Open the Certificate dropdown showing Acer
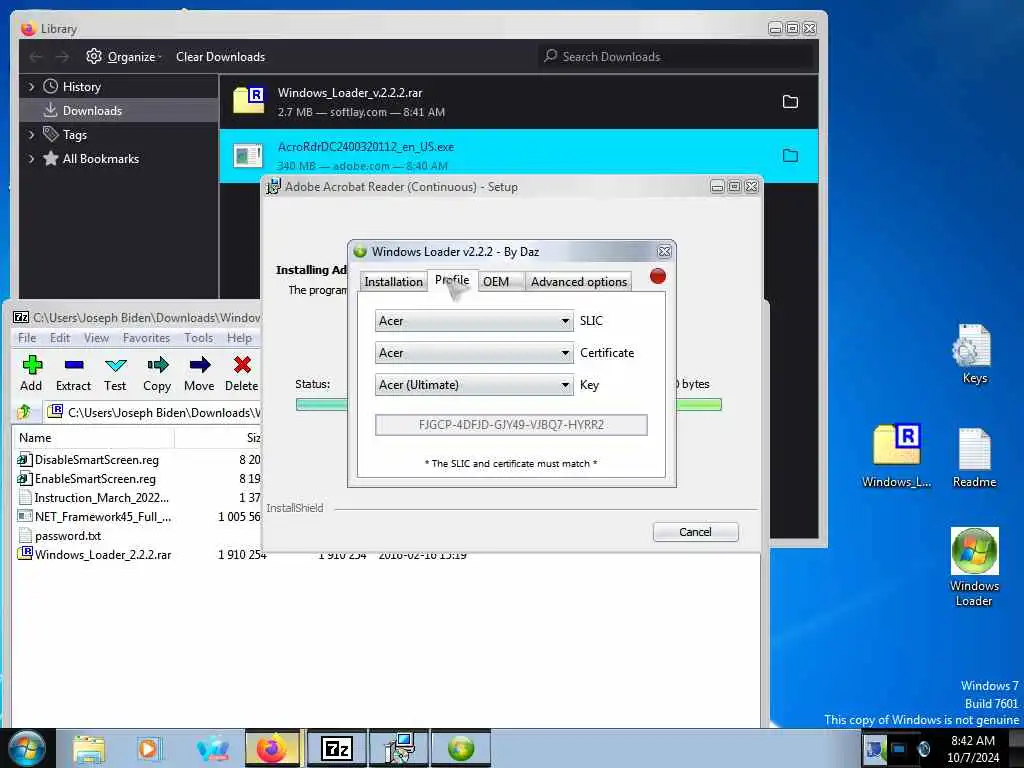 474,353
